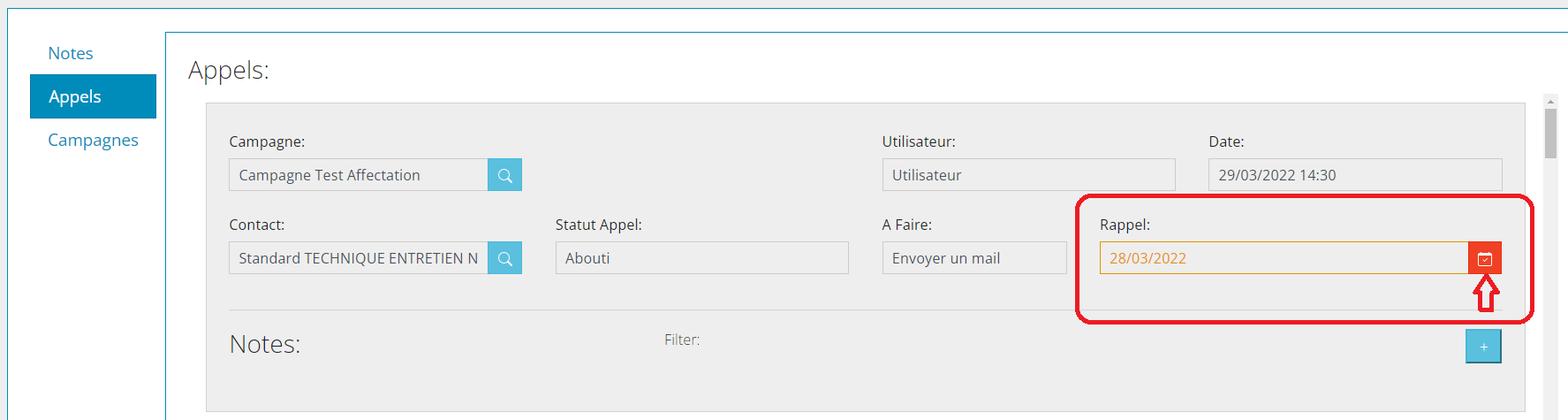
Task: Open the Rappel calendar date picker
Action: [1485, 258]
